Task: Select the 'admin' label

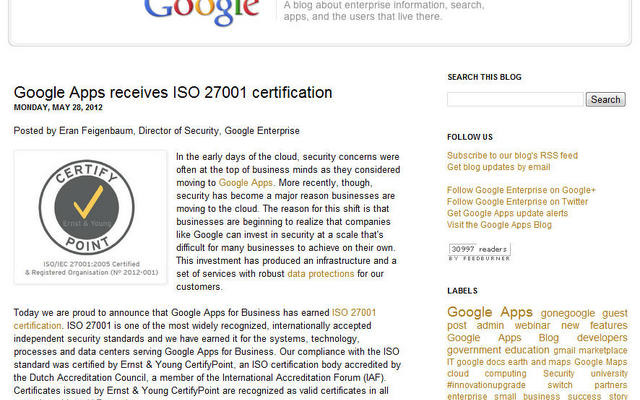Action: [x=490, y=325]
